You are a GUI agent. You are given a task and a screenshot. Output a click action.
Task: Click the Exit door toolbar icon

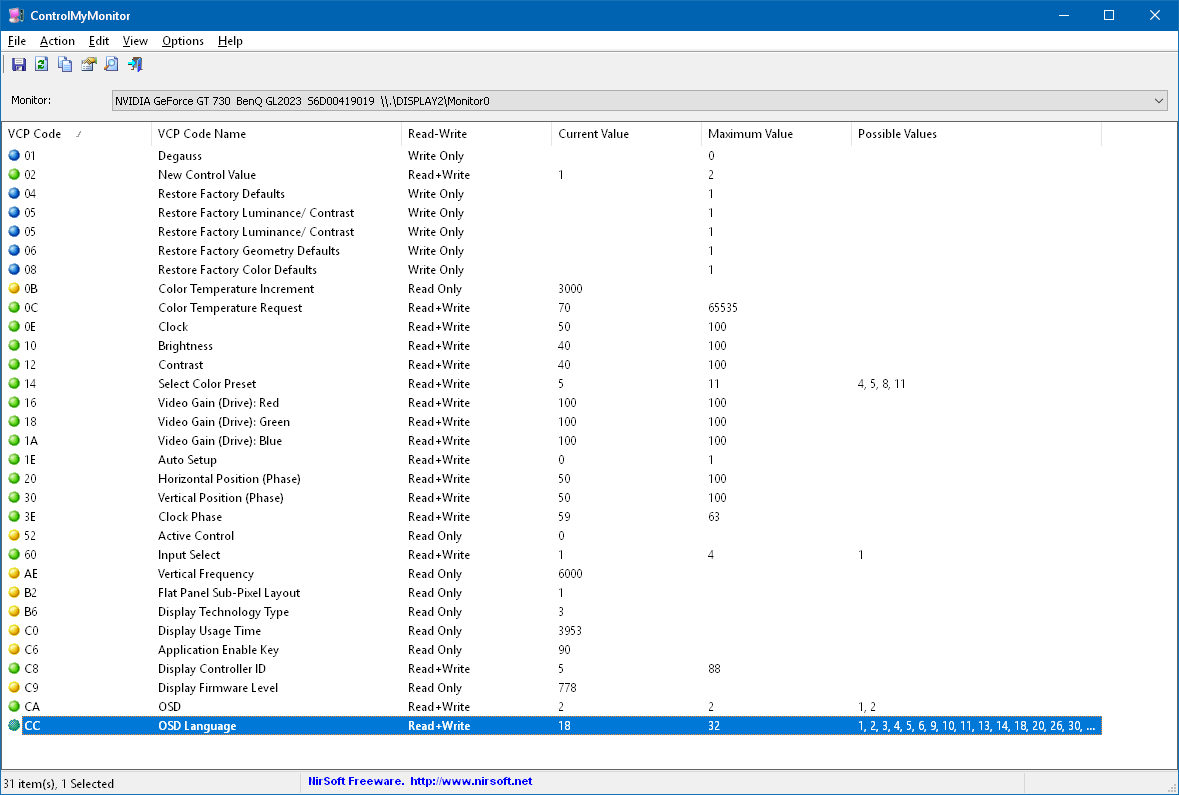135,65
